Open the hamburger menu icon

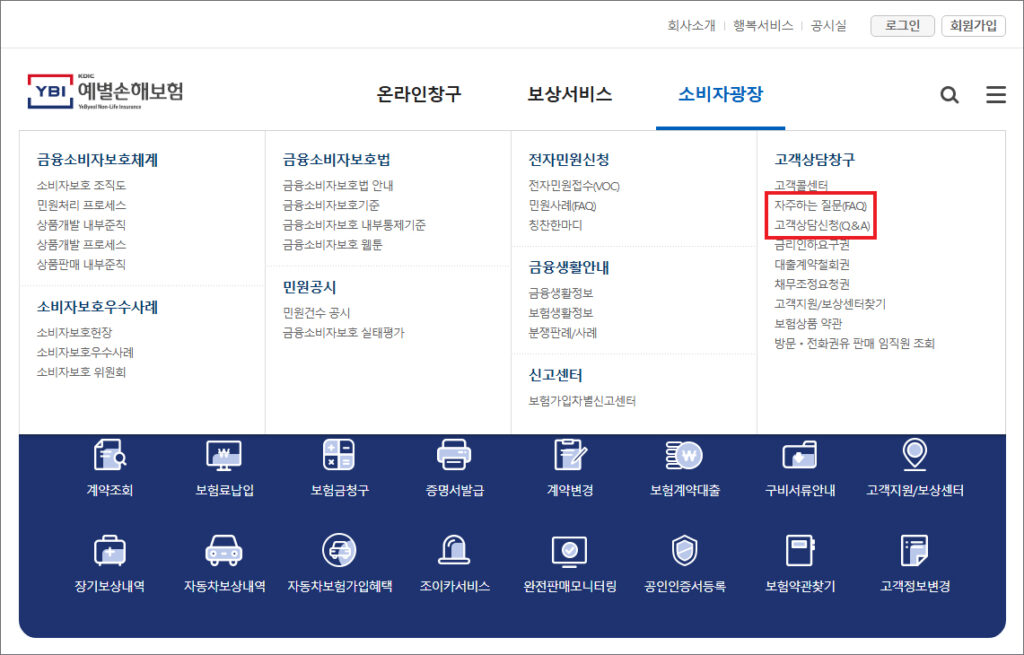tap(996, 95)
